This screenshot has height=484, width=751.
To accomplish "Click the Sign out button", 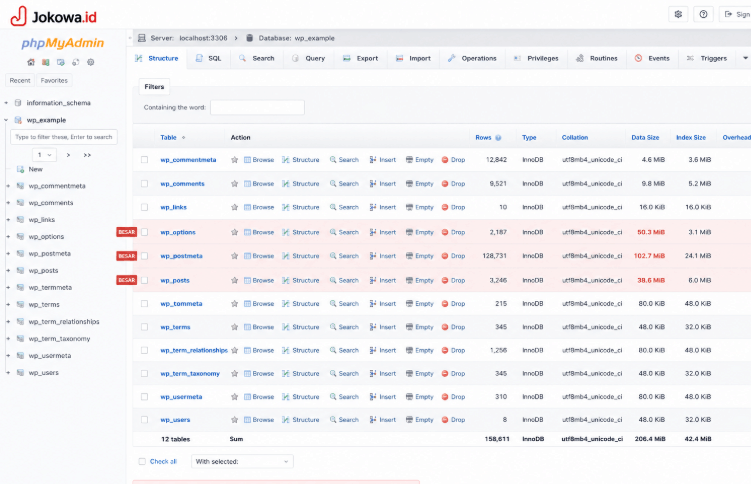I will pyautogui.click(x=735, y=14).
